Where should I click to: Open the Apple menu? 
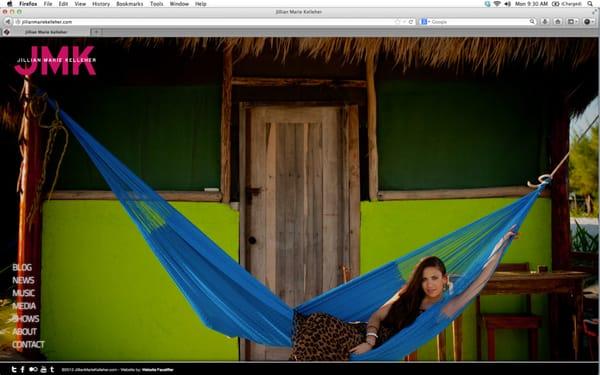(x=10, y=4)
